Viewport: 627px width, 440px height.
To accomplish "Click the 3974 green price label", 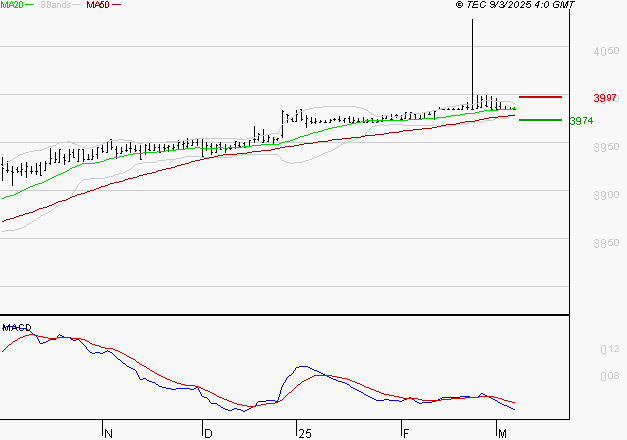I will (x=581, y=121).
